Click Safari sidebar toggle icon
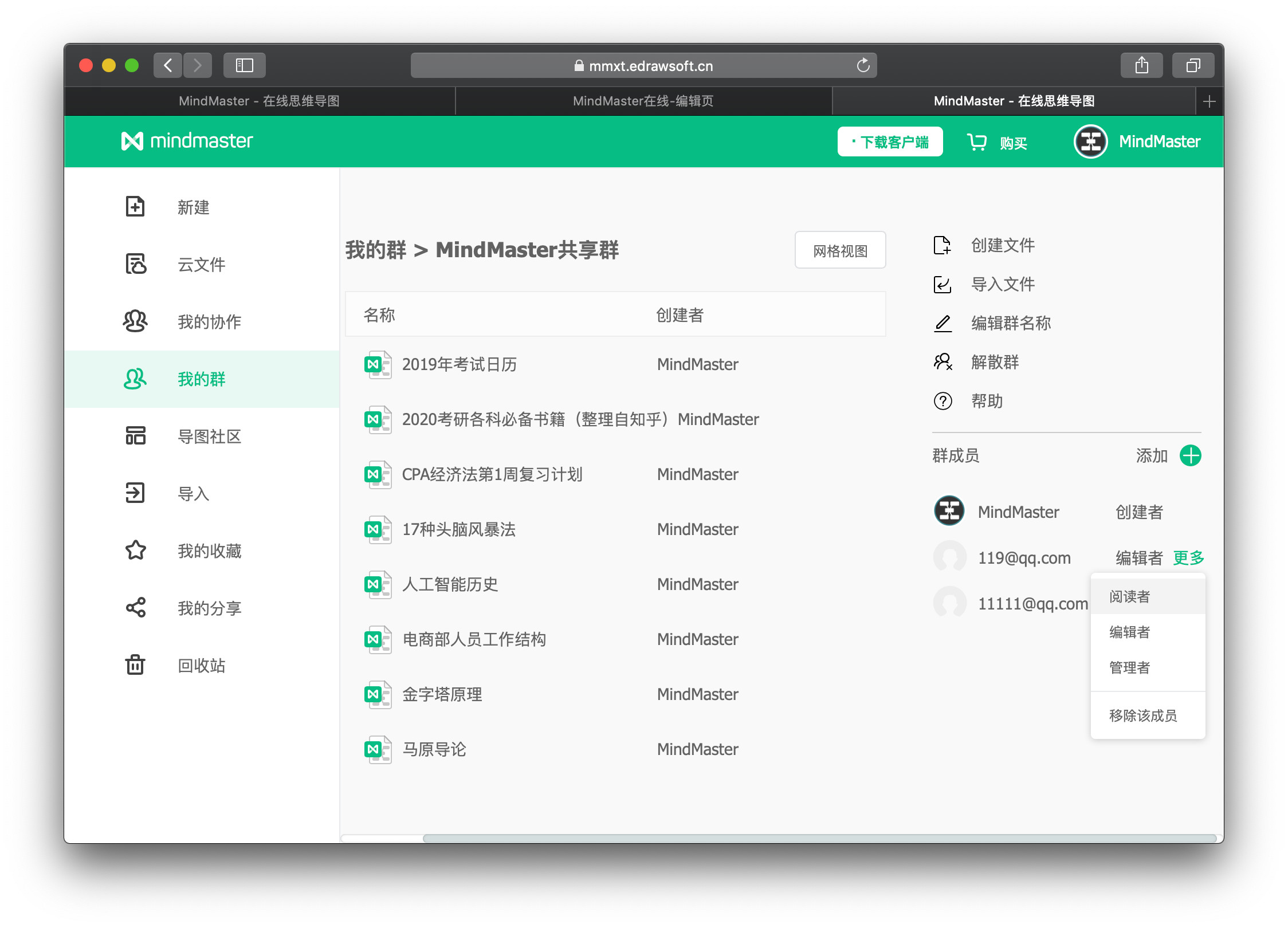 coord(244,65)
